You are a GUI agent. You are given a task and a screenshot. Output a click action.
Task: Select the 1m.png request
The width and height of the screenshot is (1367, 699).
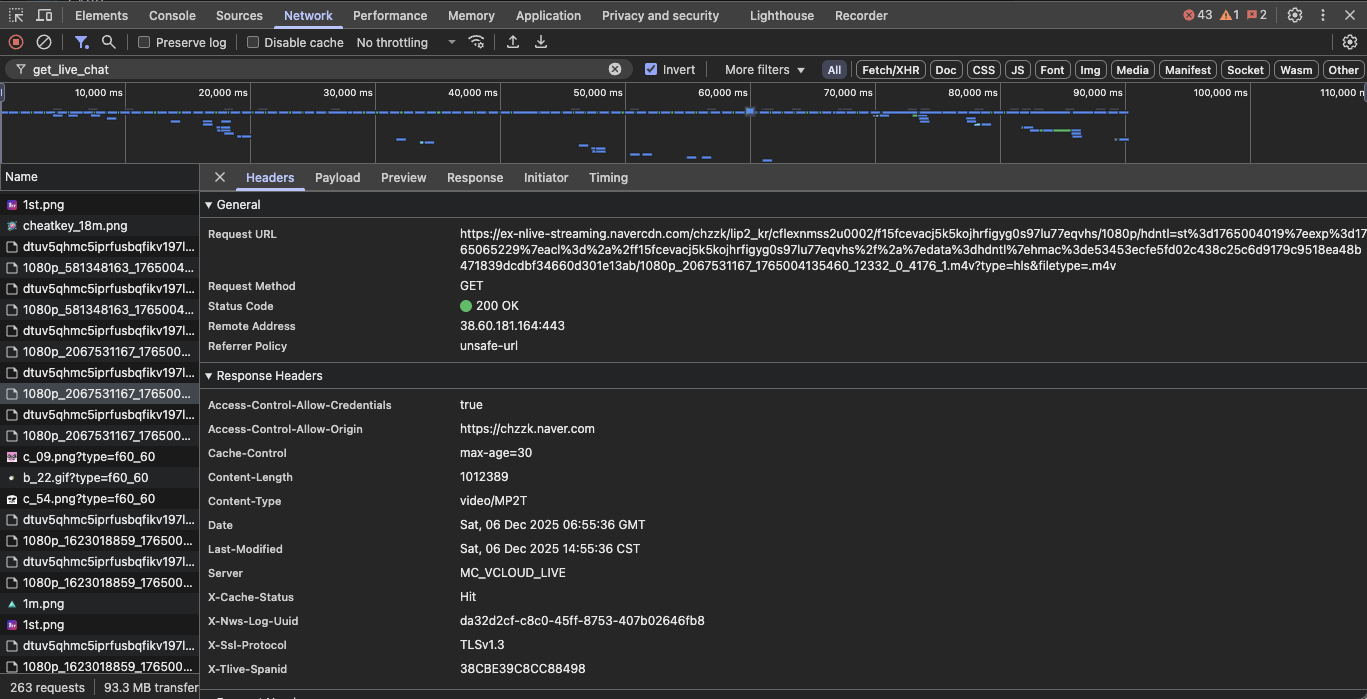[100, 604]
